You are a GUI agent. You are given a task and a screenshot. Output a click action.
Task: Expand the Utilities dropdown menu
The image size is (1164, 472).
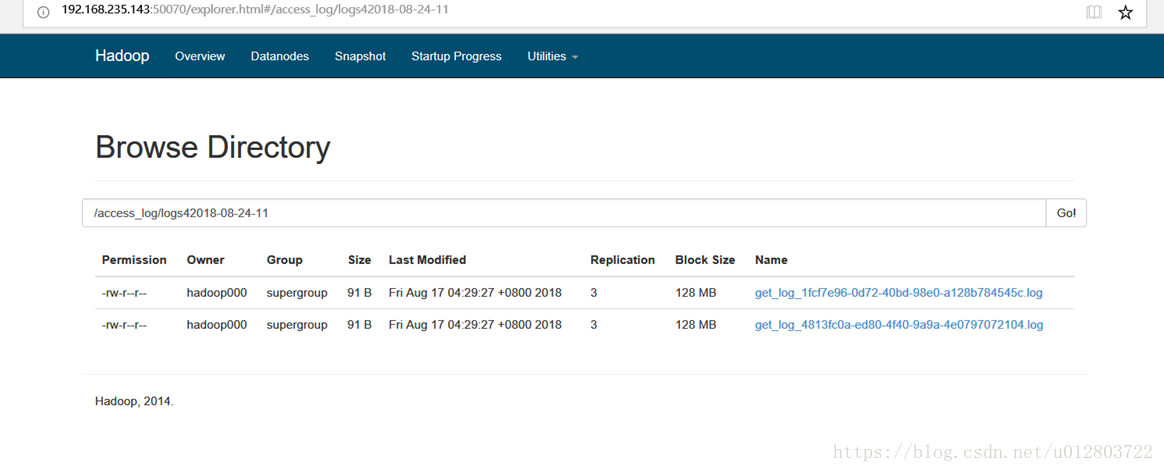(552, 56)
